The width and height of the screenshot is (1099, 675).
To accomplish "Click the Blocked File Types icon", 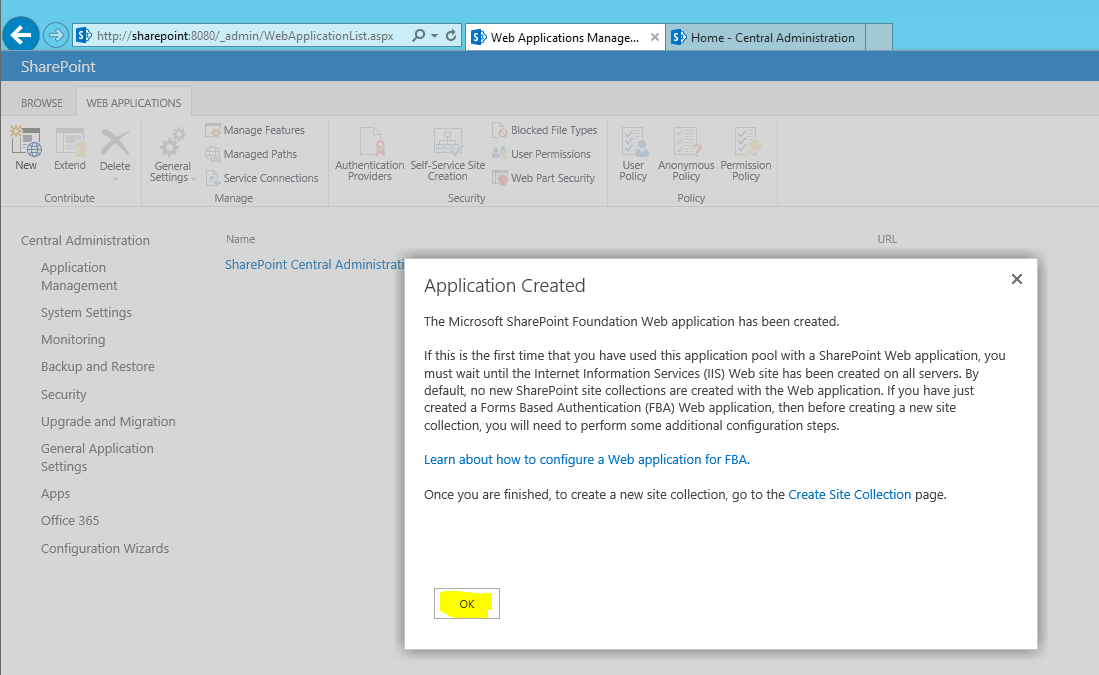I will coord(500,130).
